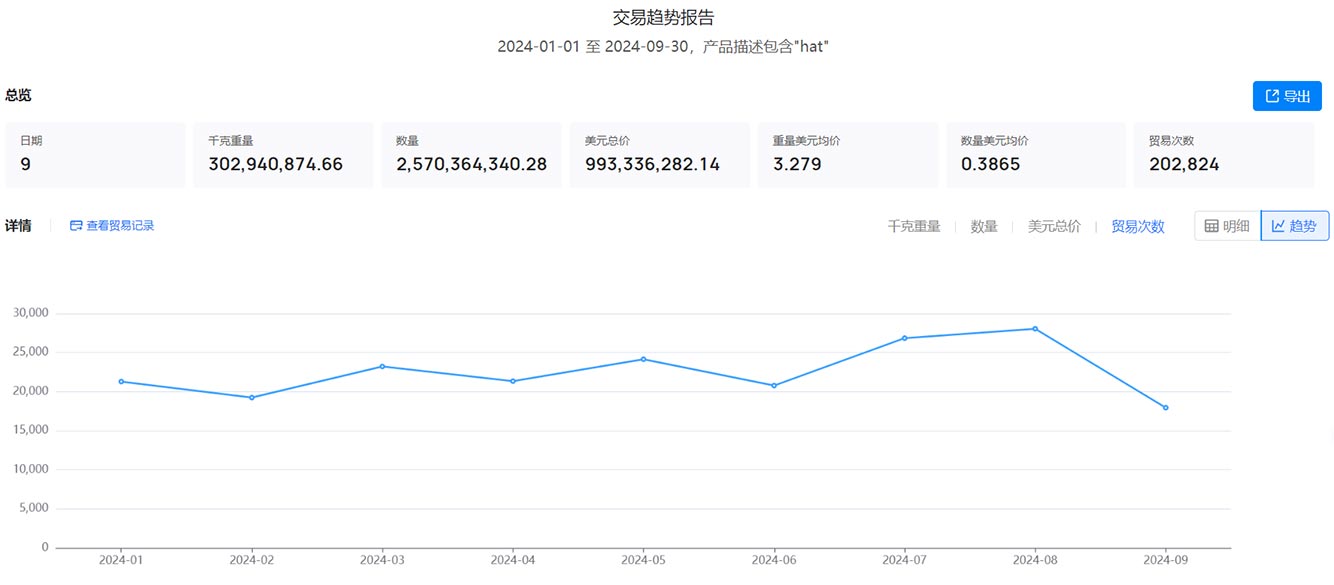Screen dimensions: 1334x585
Task: Click the 交易趋势报告 title
Action: (664, 17)
